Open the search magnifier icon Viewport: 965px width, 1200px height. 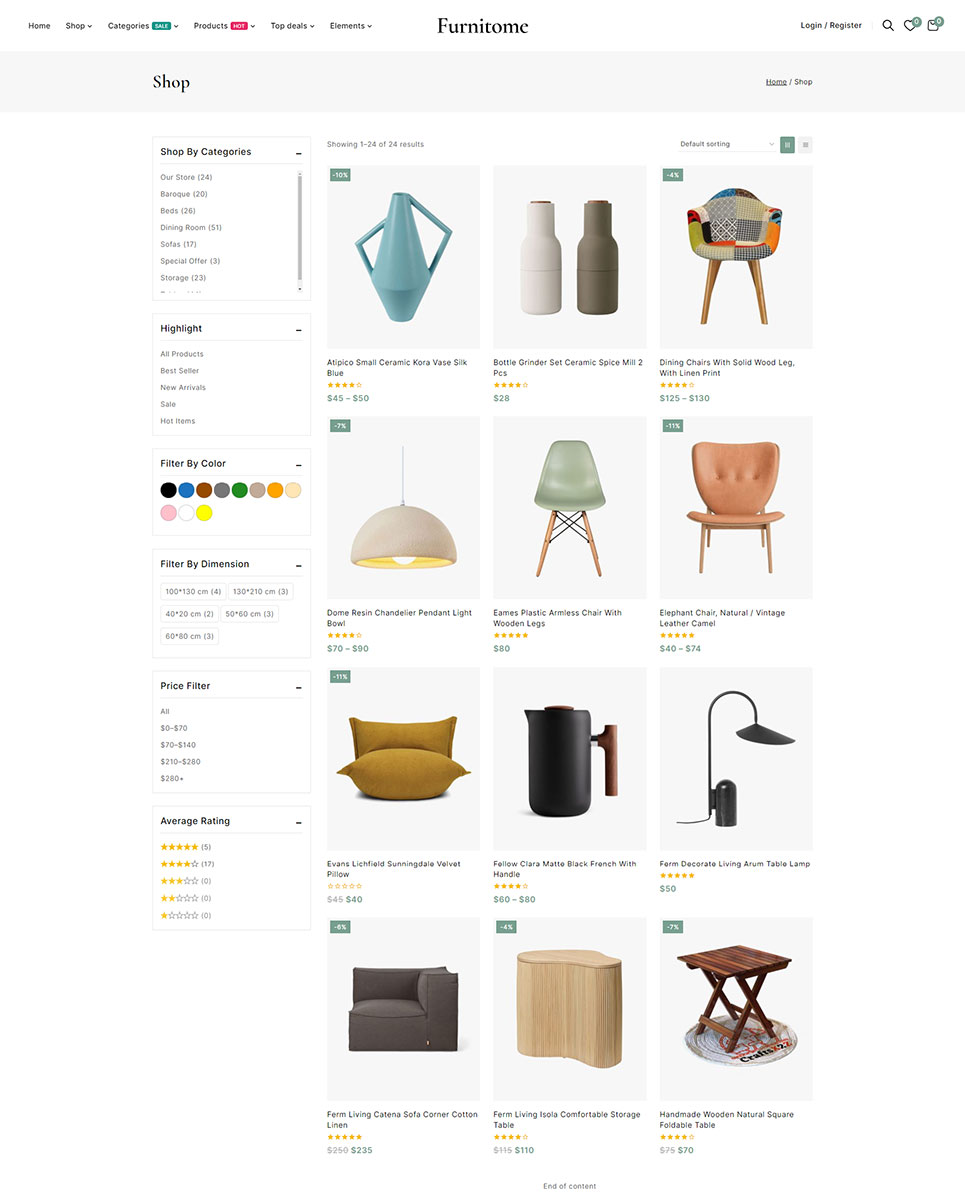coord(887,26)
